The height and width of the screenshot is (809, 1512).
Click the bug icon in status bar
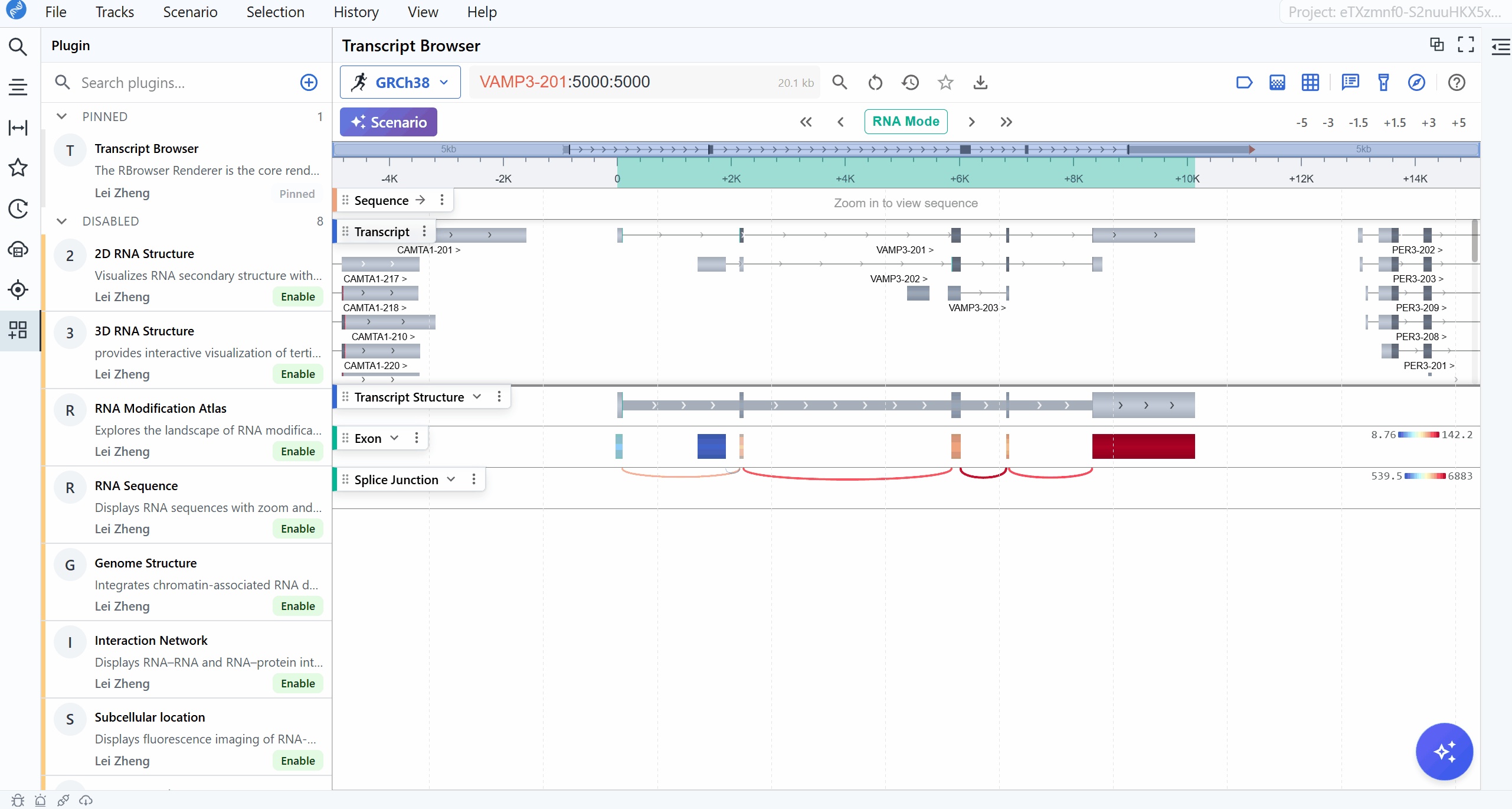18,800
